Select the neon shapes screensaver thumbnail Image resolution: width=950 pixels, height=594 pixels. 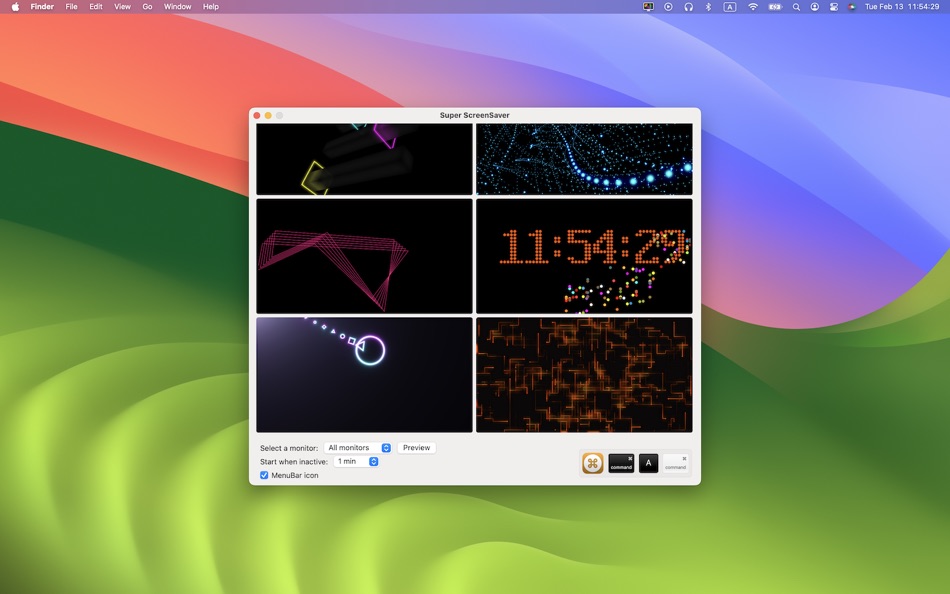(x=364, y=159)
